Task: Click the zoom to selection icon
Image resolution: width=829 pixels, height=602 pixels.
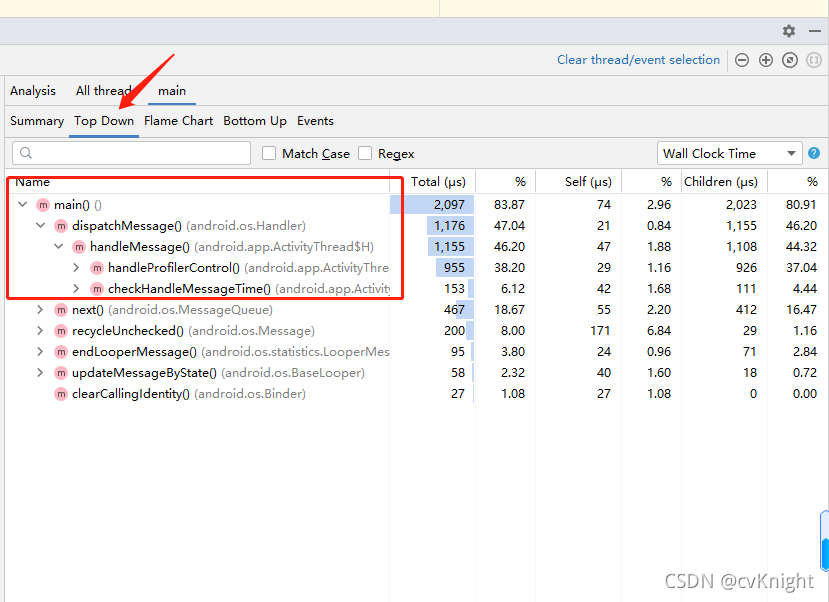Action: 814,60
